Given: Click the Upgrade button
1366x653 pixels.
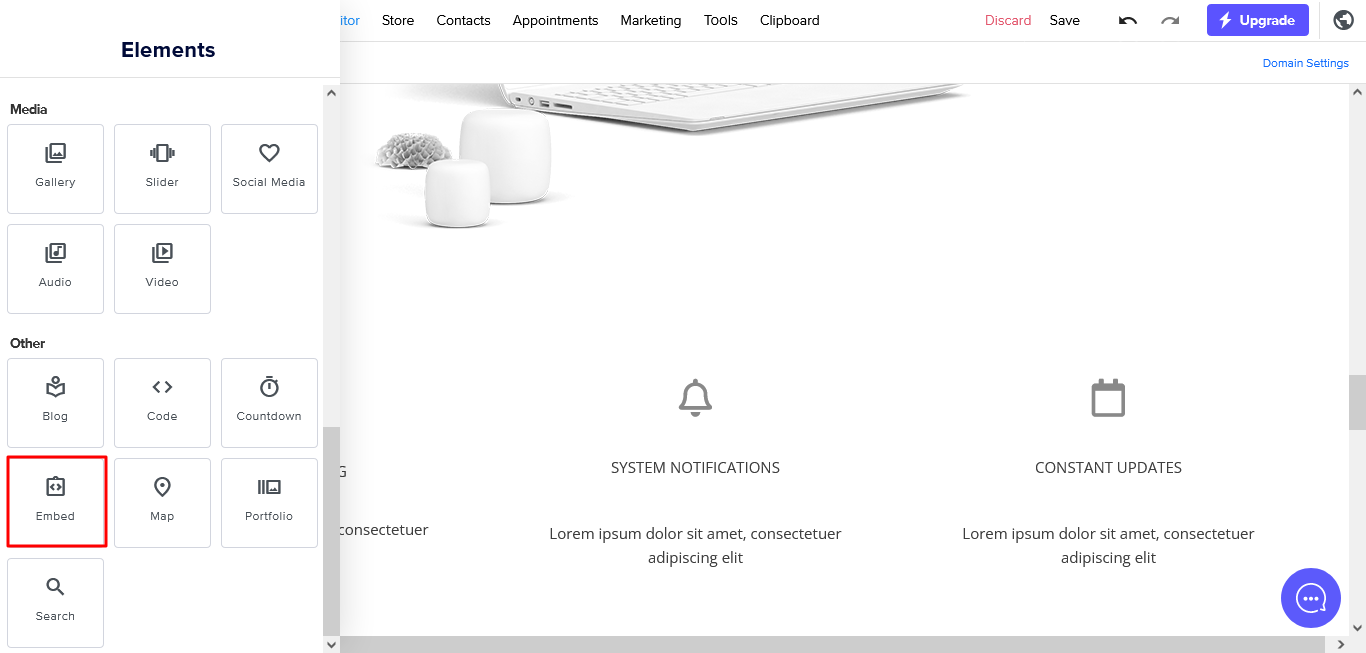Looking at the screenshot, I should 1258,20.
